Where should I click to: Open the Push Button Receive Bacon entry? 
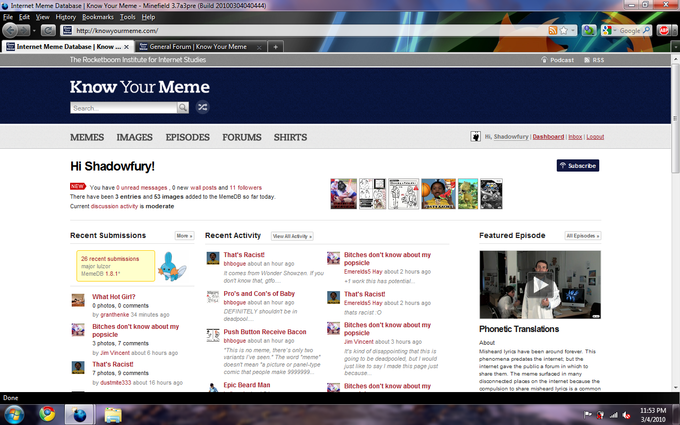click(x=265, y=332)
